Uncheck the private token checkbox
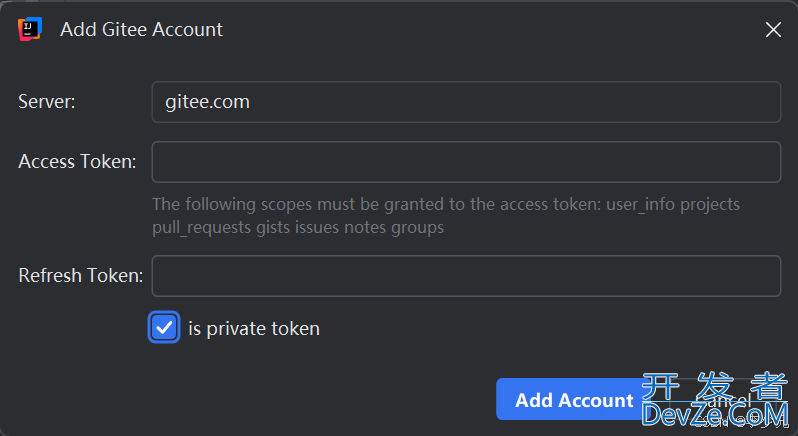 [164, 328]
